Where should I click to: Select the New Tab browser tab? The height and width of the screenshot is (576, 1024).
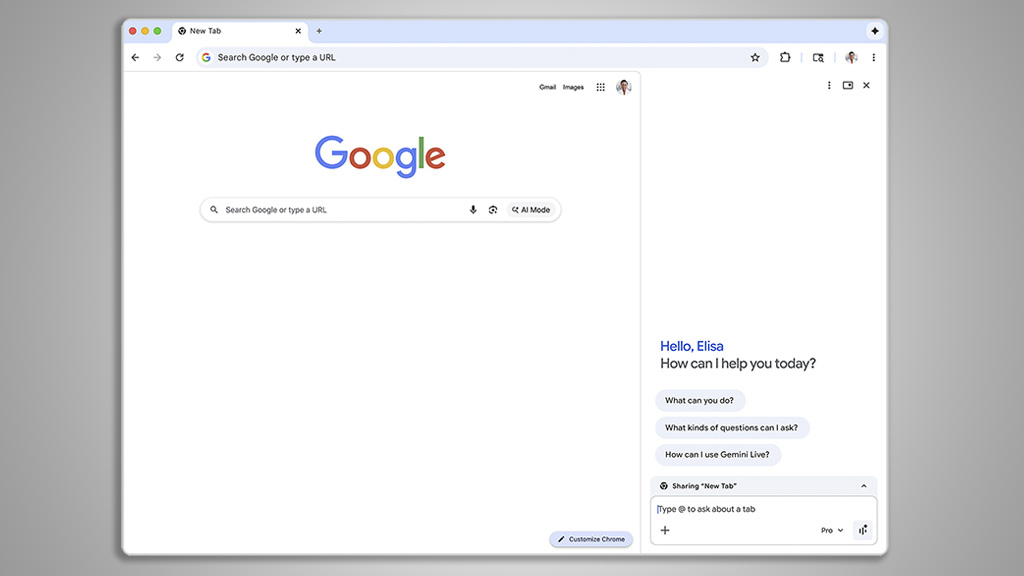[x=230, y=31]
